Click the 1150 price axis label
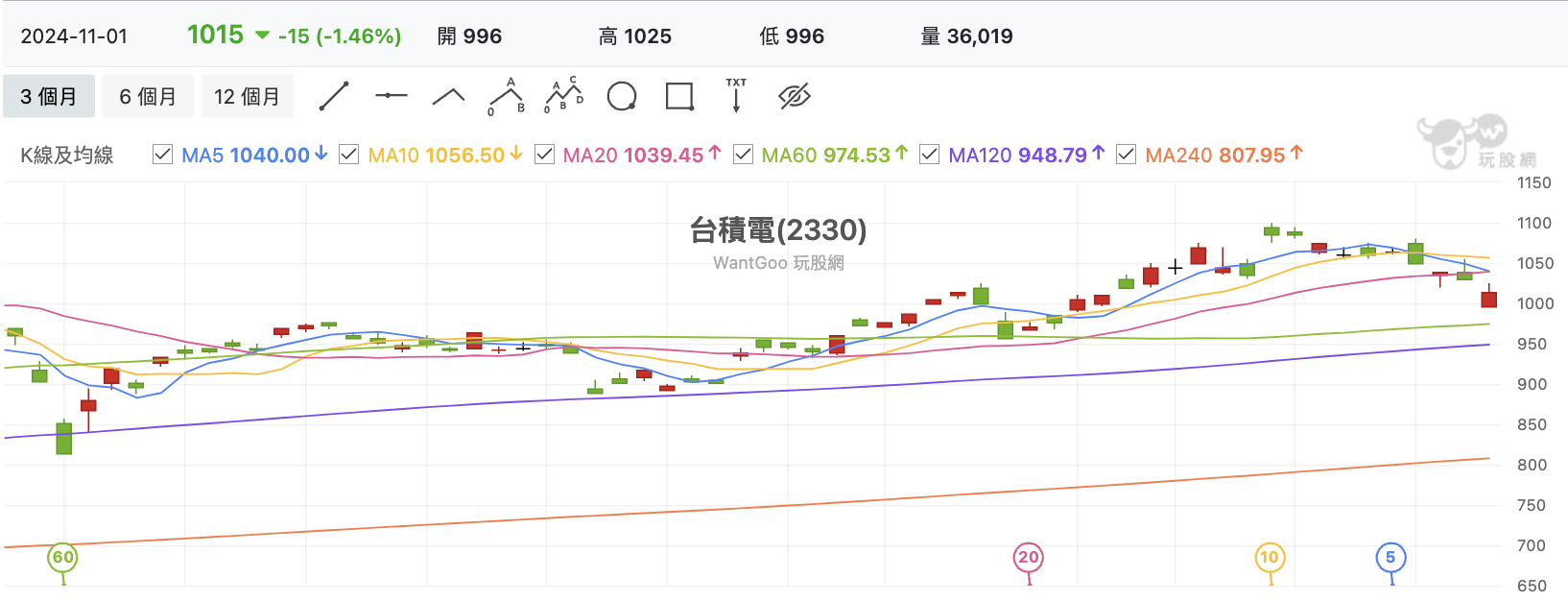 click(x=1533, y=182)
